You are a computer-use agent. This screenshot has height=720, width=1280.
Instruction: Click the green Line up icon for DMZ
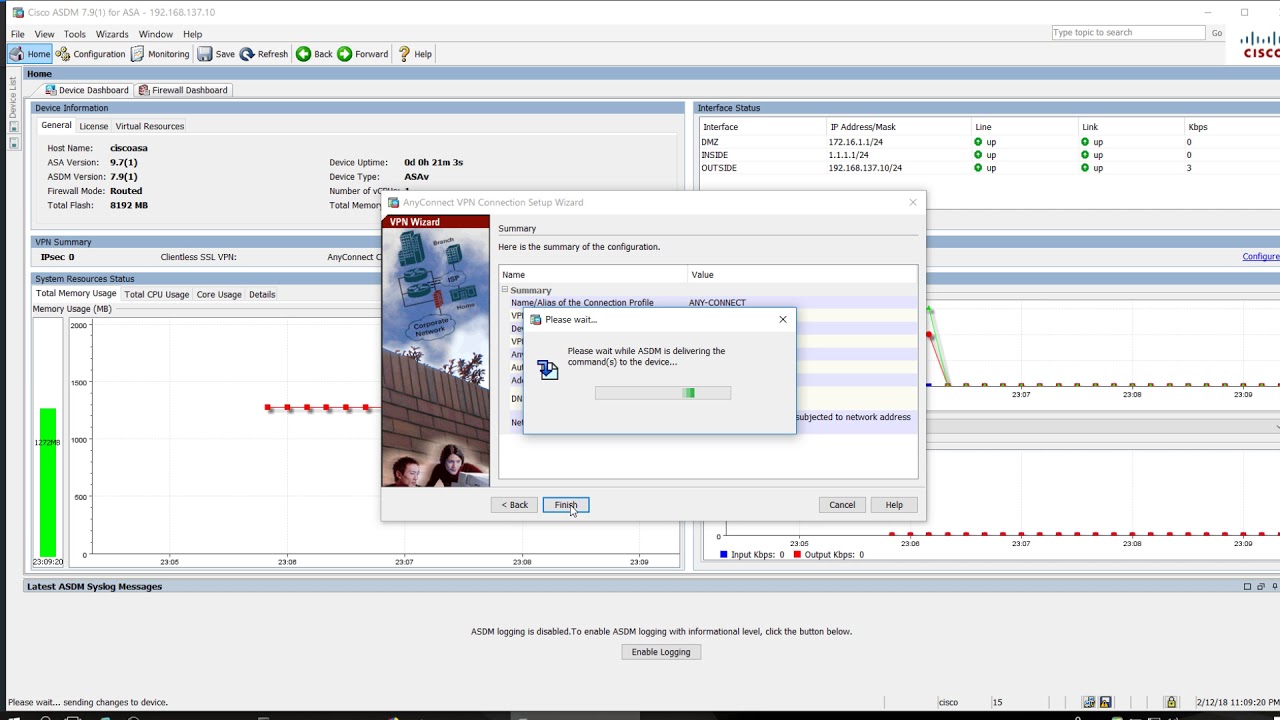click(978, 142)
